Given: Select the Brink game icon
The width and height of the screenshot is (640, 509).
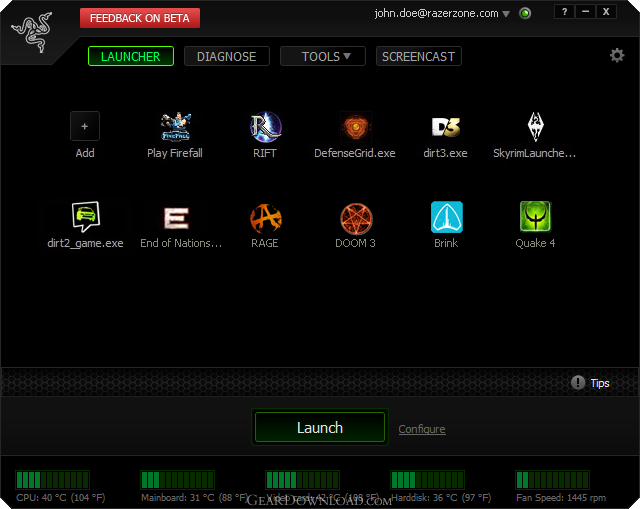Looking at the screenshot, I should point(447,217).
